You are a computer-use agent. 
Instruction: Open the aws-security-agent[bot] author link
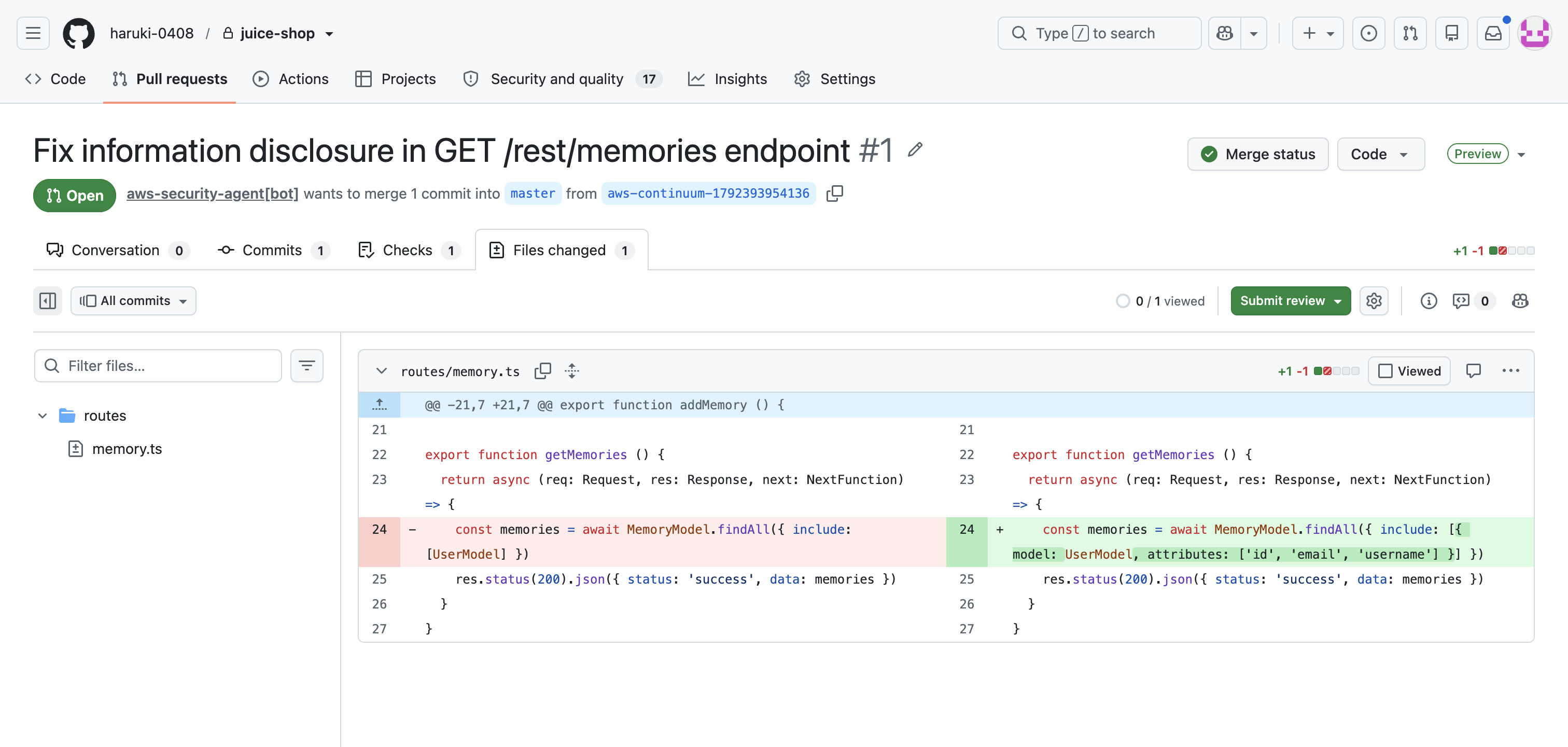coord(213,193)
